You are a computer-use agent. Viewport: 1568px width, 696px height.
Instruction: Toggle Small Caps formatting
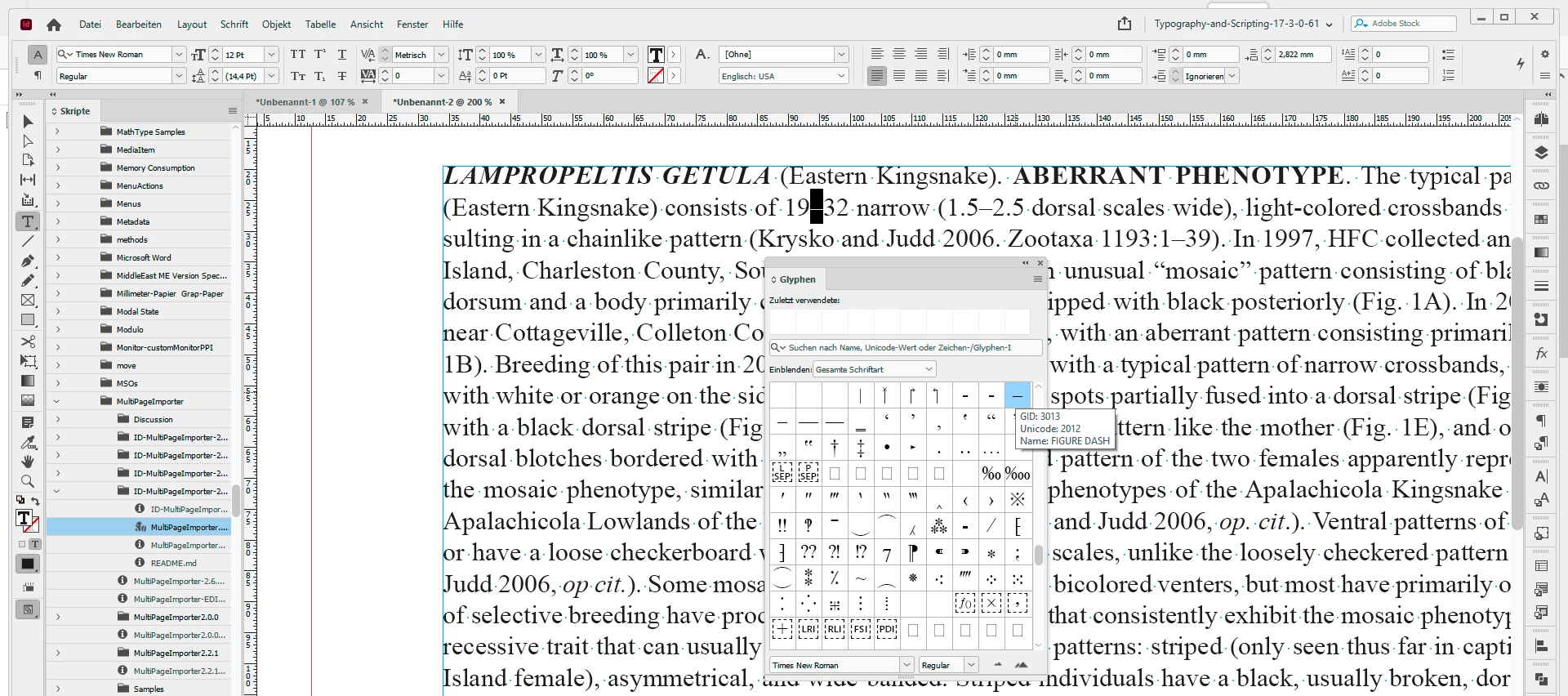point(298,76)
